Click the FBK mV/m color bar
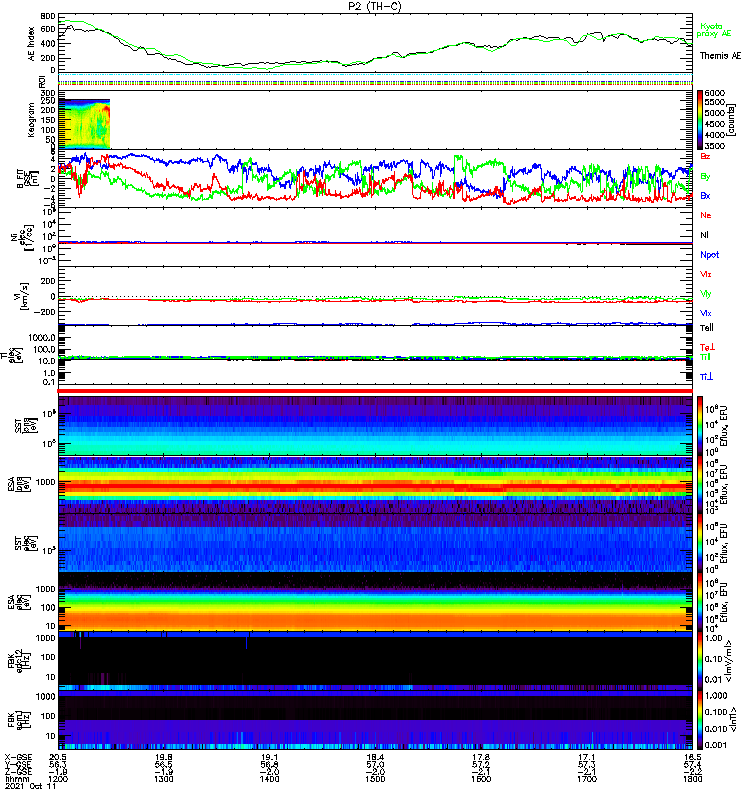Image resolution: width=750 pixels, height=800 pixels. (700, 661)
